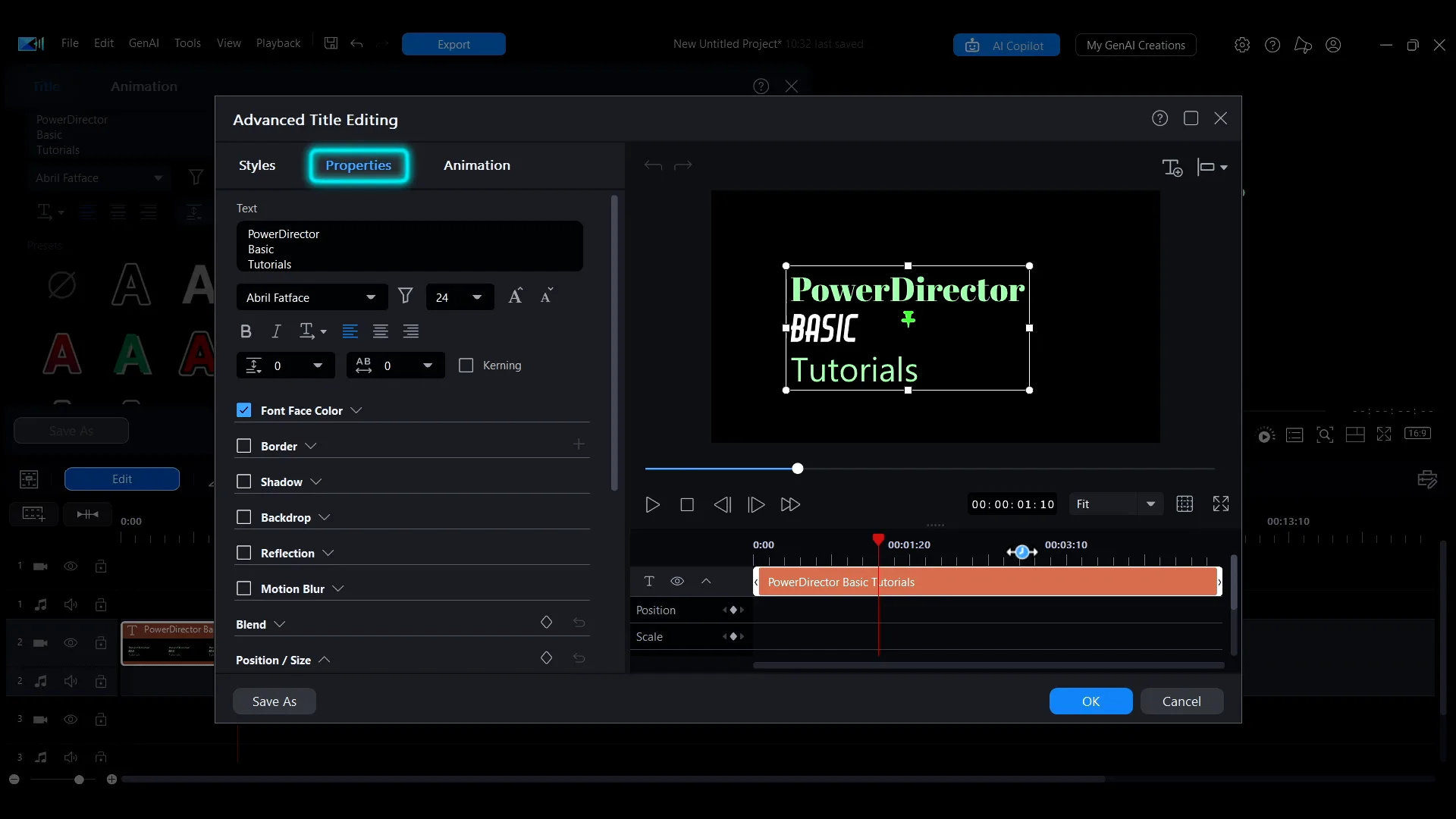1456x819 pixels.
Task: Confirm title changes with OK
Action: [1090, 701]
